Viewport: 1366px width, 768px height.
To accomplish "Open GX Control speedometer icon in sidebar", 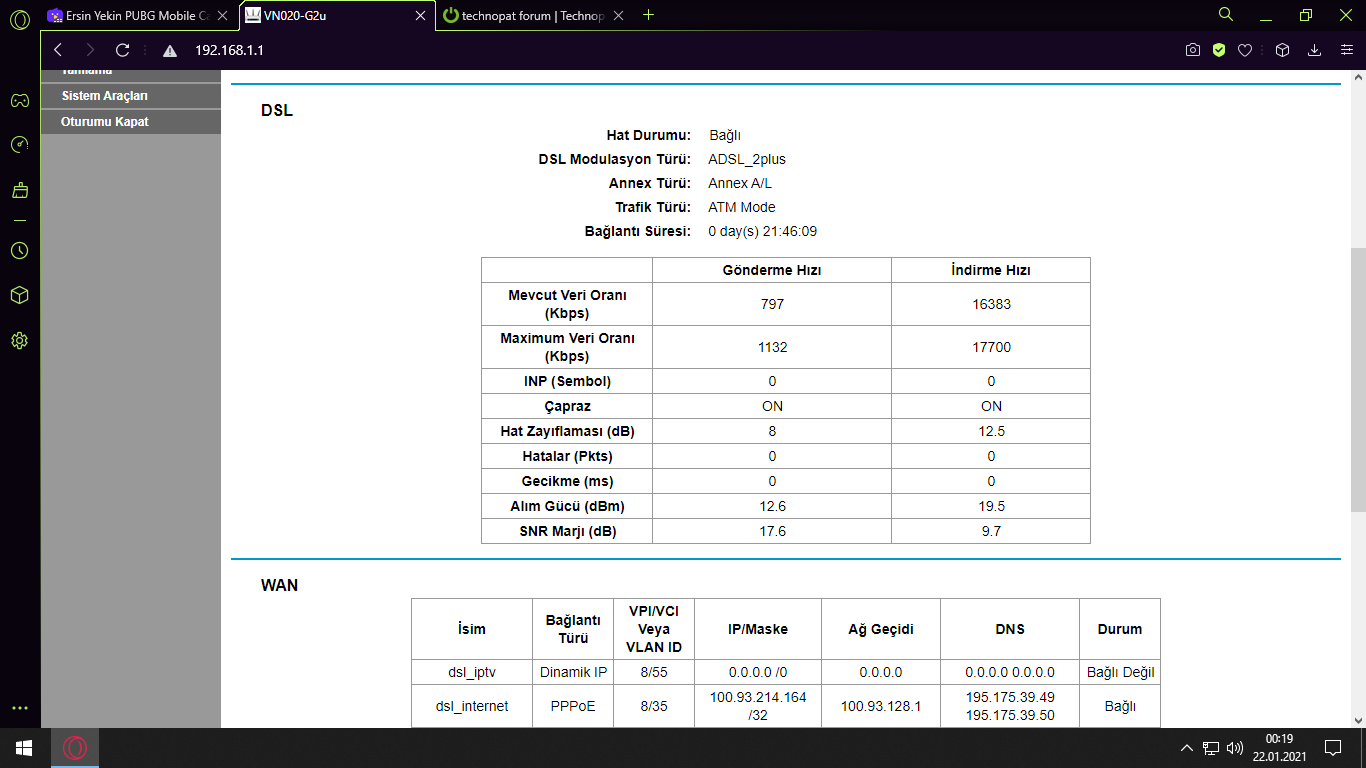I will [20, 145].
